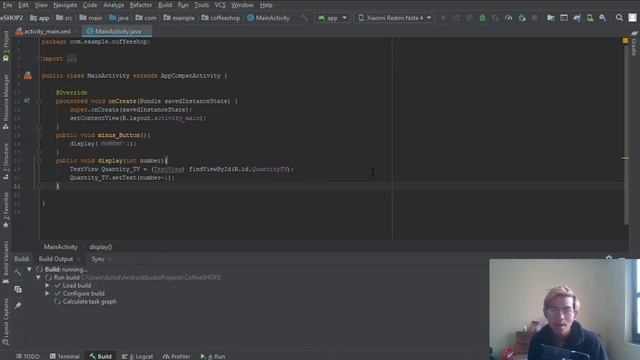Select the Sync tab in Build panel
The height and width of the screenshot is (360, 640).
click(x=98, y=259)
